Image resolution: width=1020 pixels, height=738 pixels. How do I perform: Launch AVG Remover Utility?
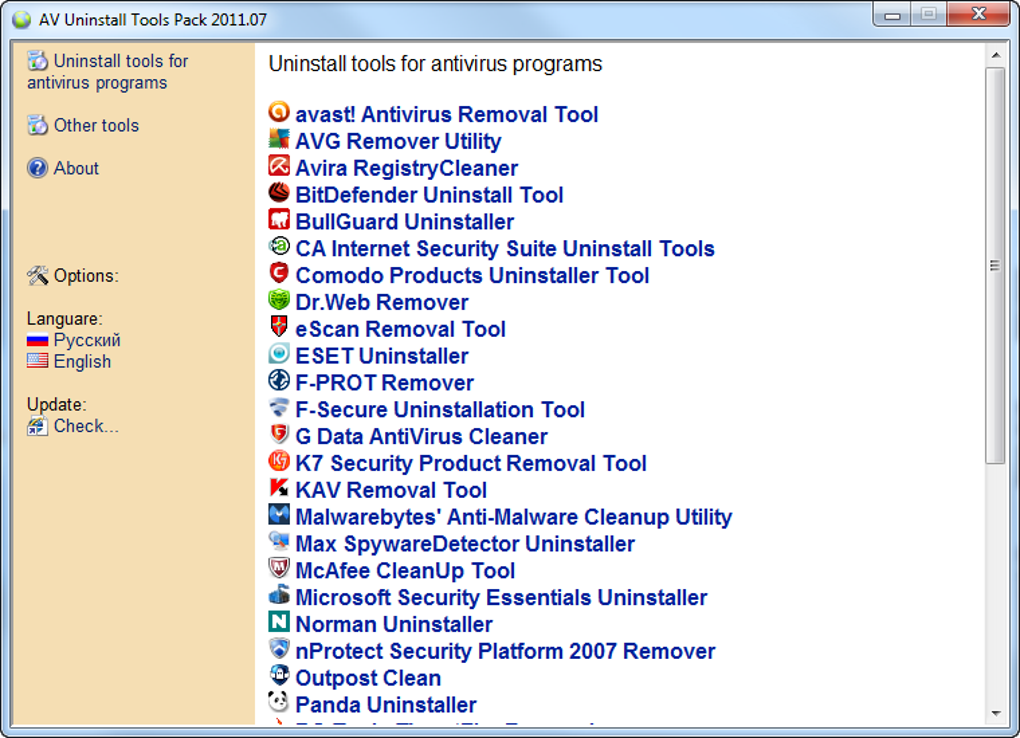click(398, 141)
